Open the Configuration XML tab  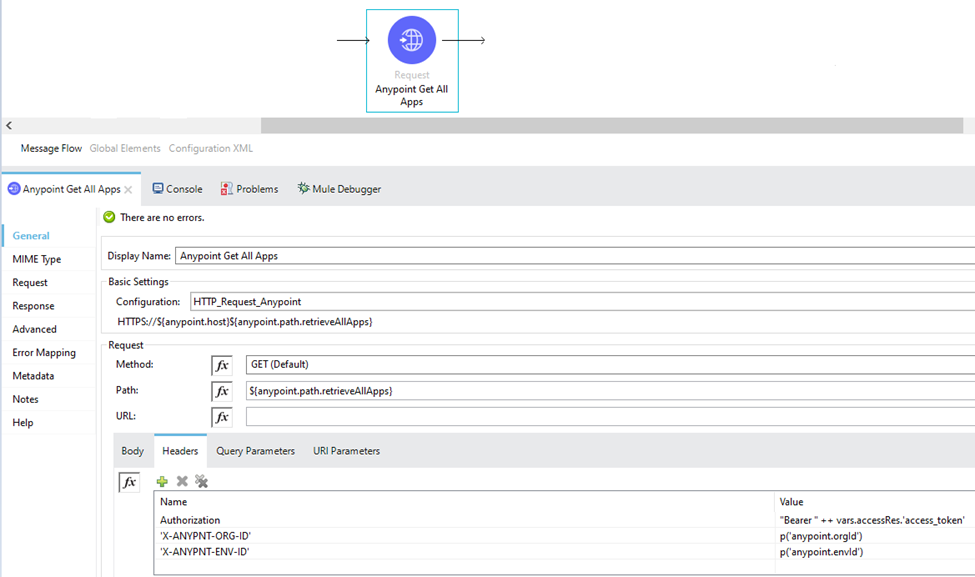(211, 149)
